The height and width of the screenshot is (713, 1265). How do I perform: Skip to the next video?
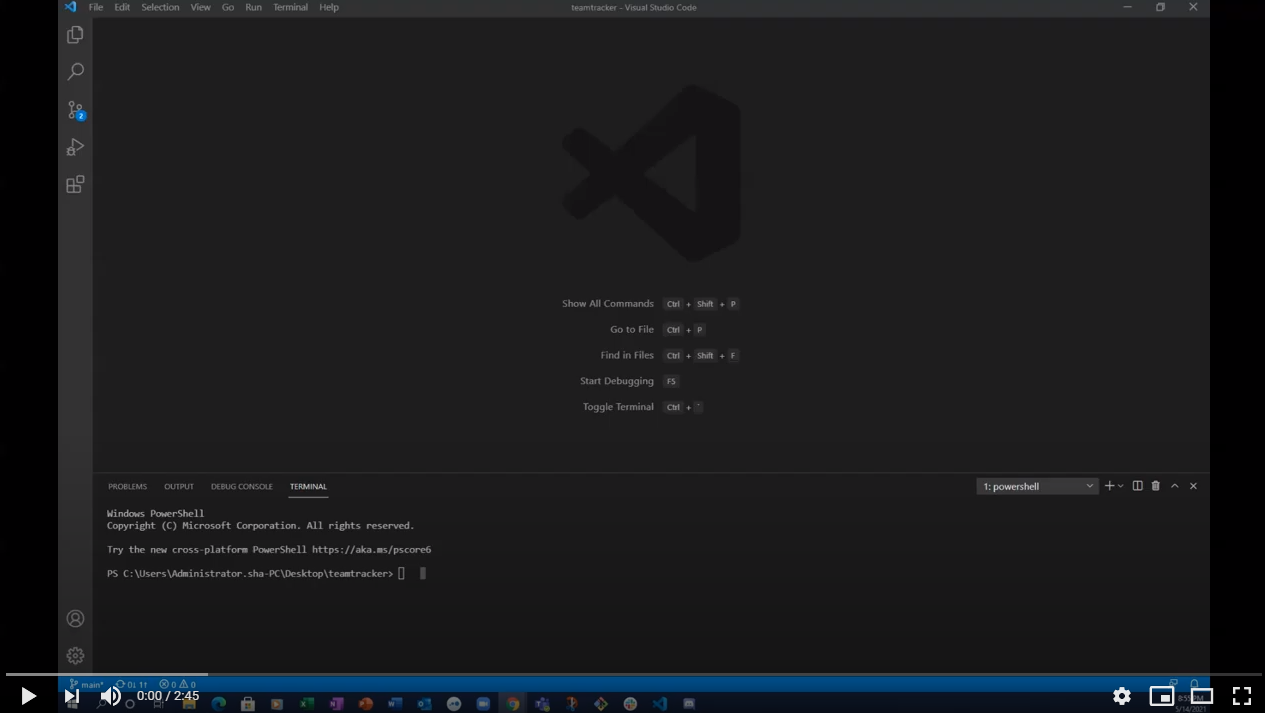pyautogui.click(x=71, y=696)
